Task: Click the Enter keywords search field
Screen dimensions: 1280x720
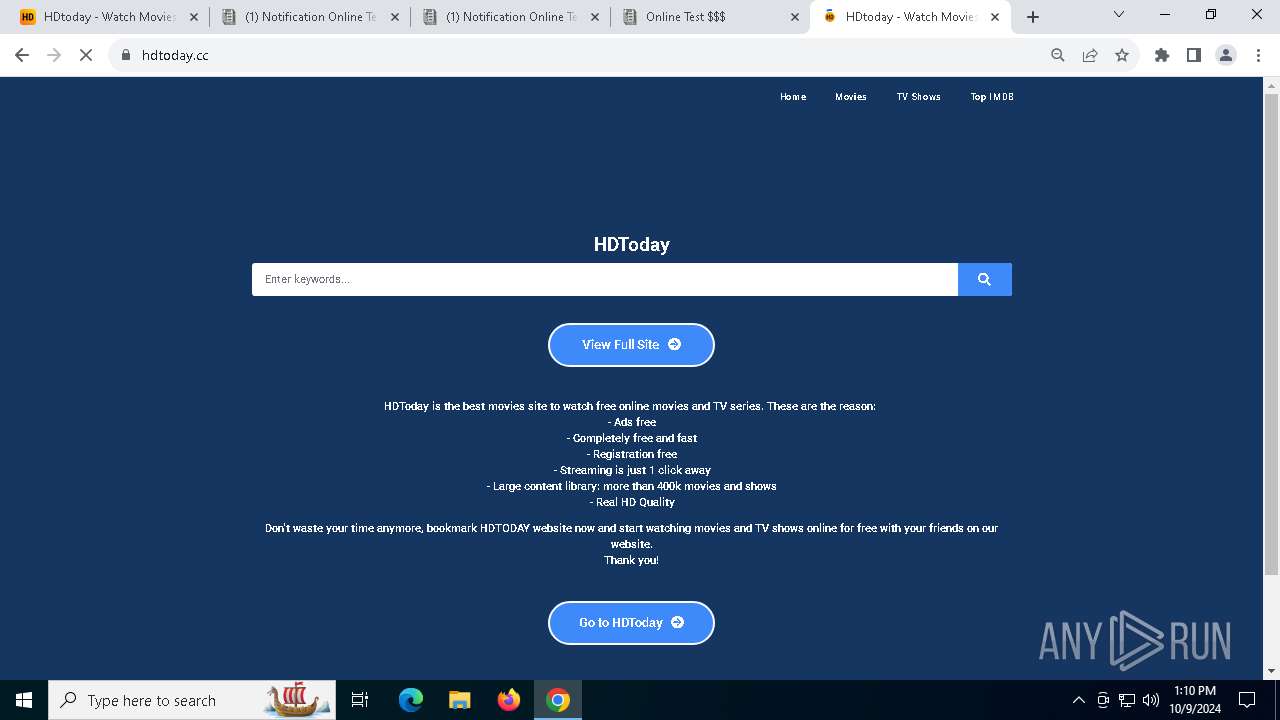Action: [x=605, y=279]
